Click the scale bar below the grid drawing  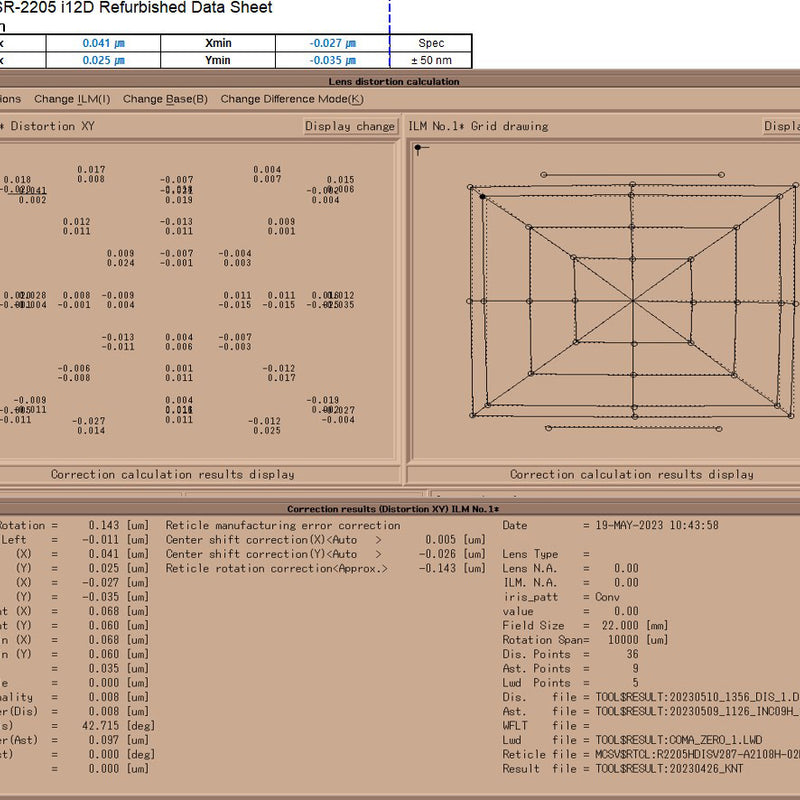[x=632, y=428]
